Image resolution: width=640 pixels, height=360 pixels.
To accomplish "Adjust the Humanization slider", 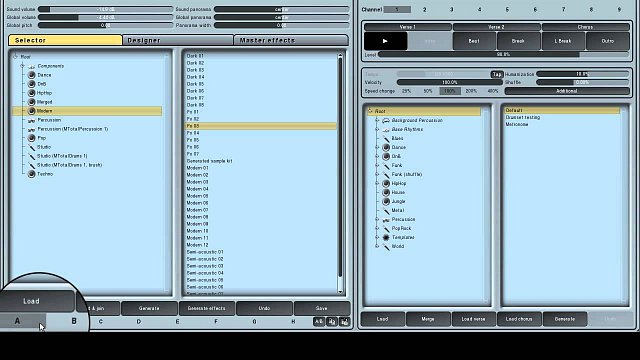I will pyautogui.click(x=582, y=74).
